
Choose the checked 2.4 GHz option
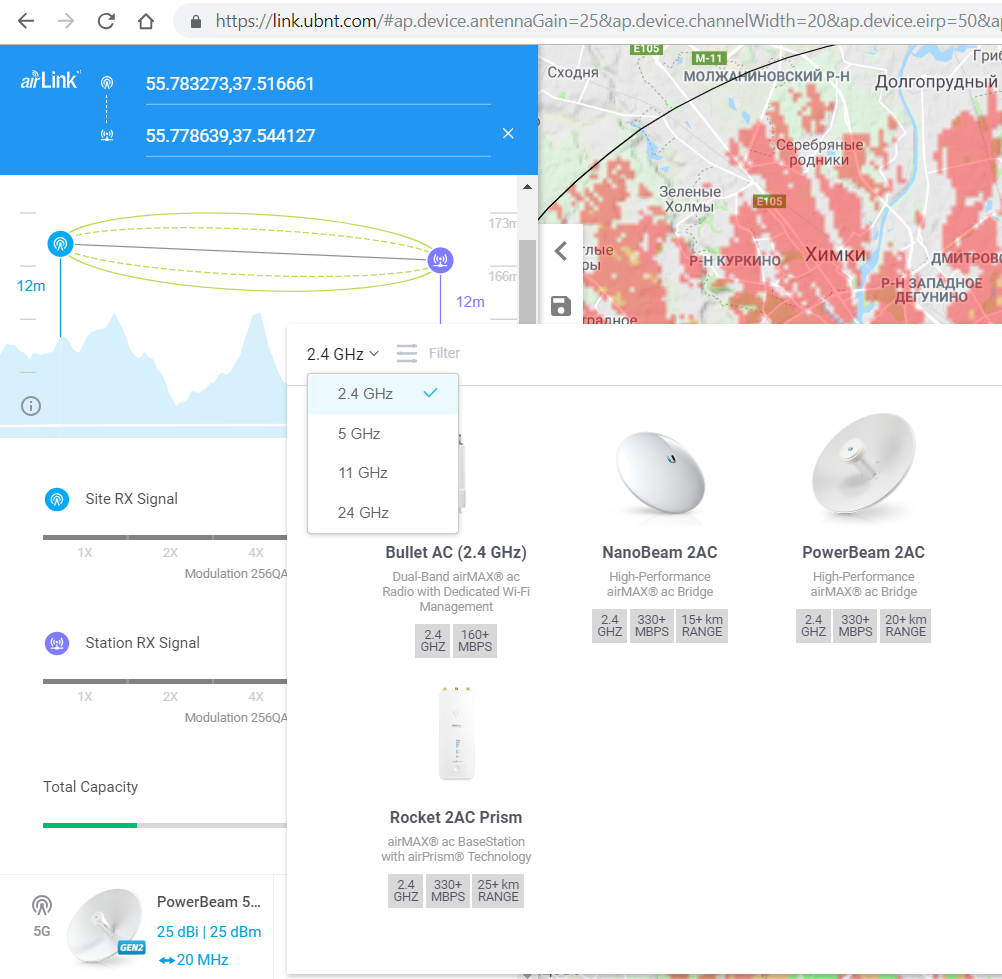click(383, 394)
